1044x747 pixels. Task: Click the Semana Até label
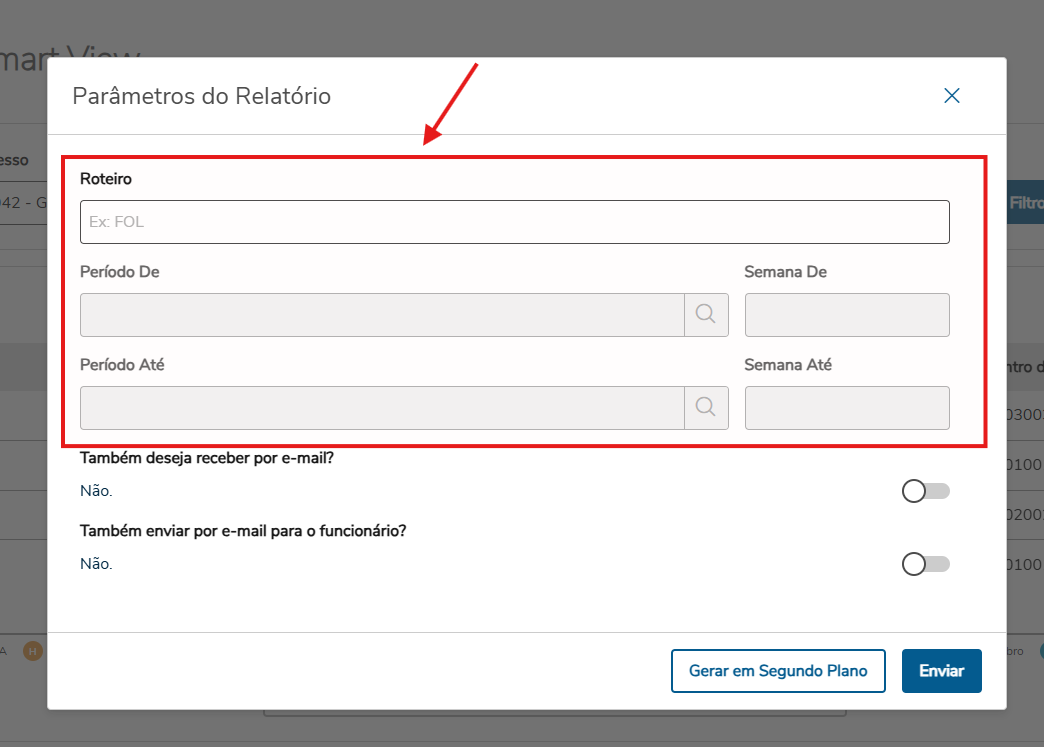pos(788,365)
